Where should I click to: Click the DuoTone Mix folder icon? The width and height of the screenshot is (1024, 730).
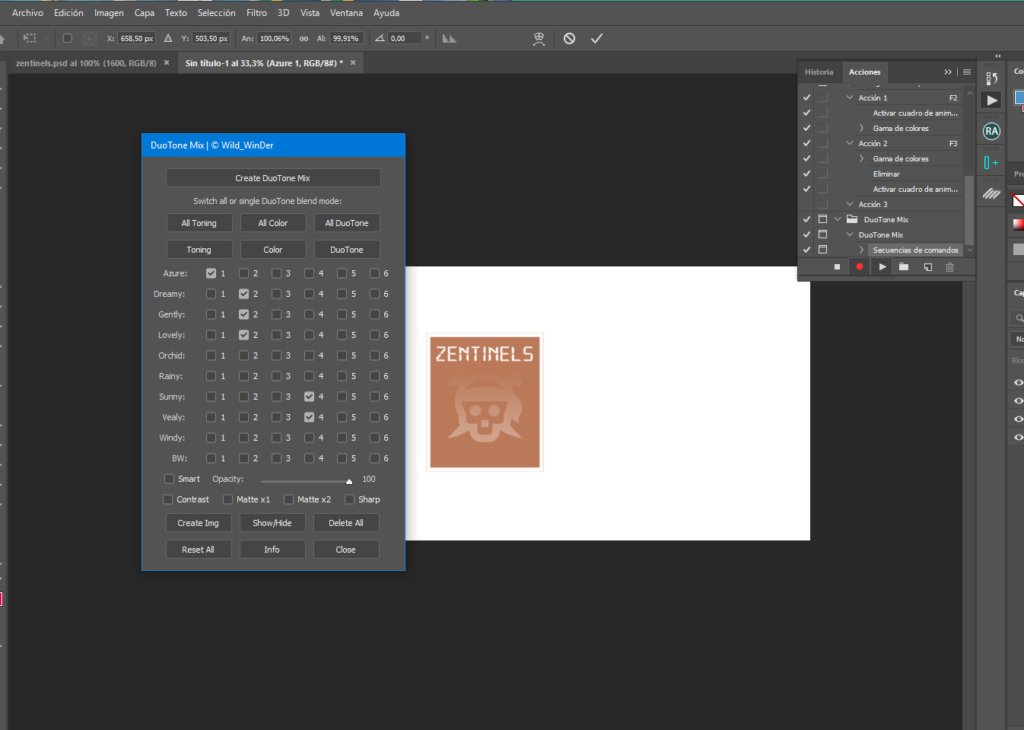click(852, 219)
